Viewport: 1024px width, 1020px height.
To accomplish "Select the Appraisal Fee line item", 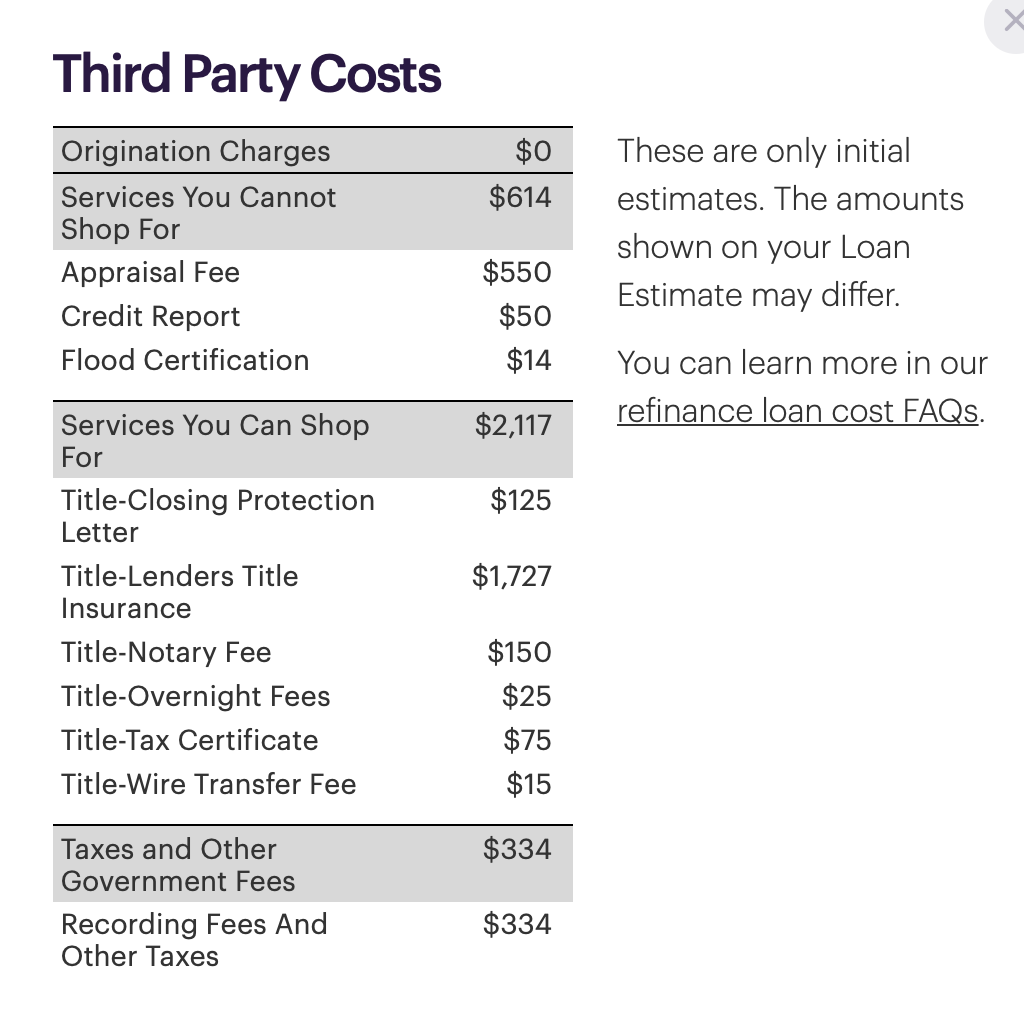I will point(313,272).
